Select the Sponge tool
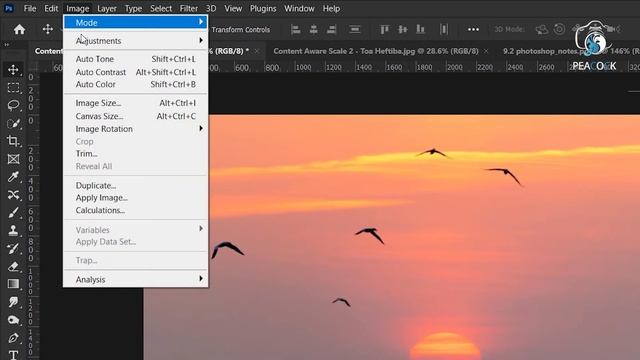This screenshot has width=640, height=360. click(x=13, y=320)
